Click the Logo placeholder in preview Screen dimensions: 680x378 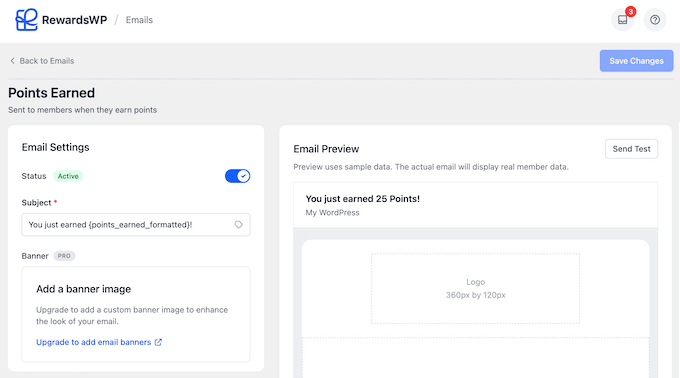(475, 288)
